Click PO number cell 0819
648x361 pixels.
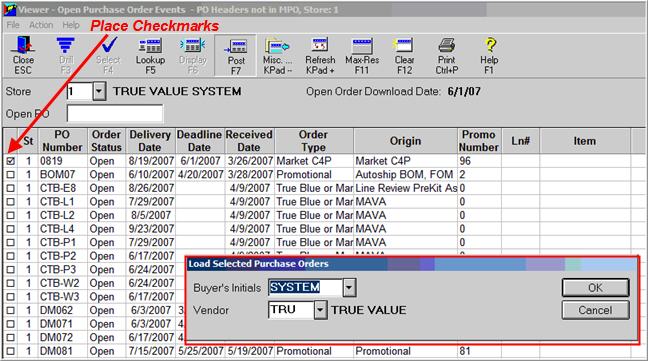[62, 161]
